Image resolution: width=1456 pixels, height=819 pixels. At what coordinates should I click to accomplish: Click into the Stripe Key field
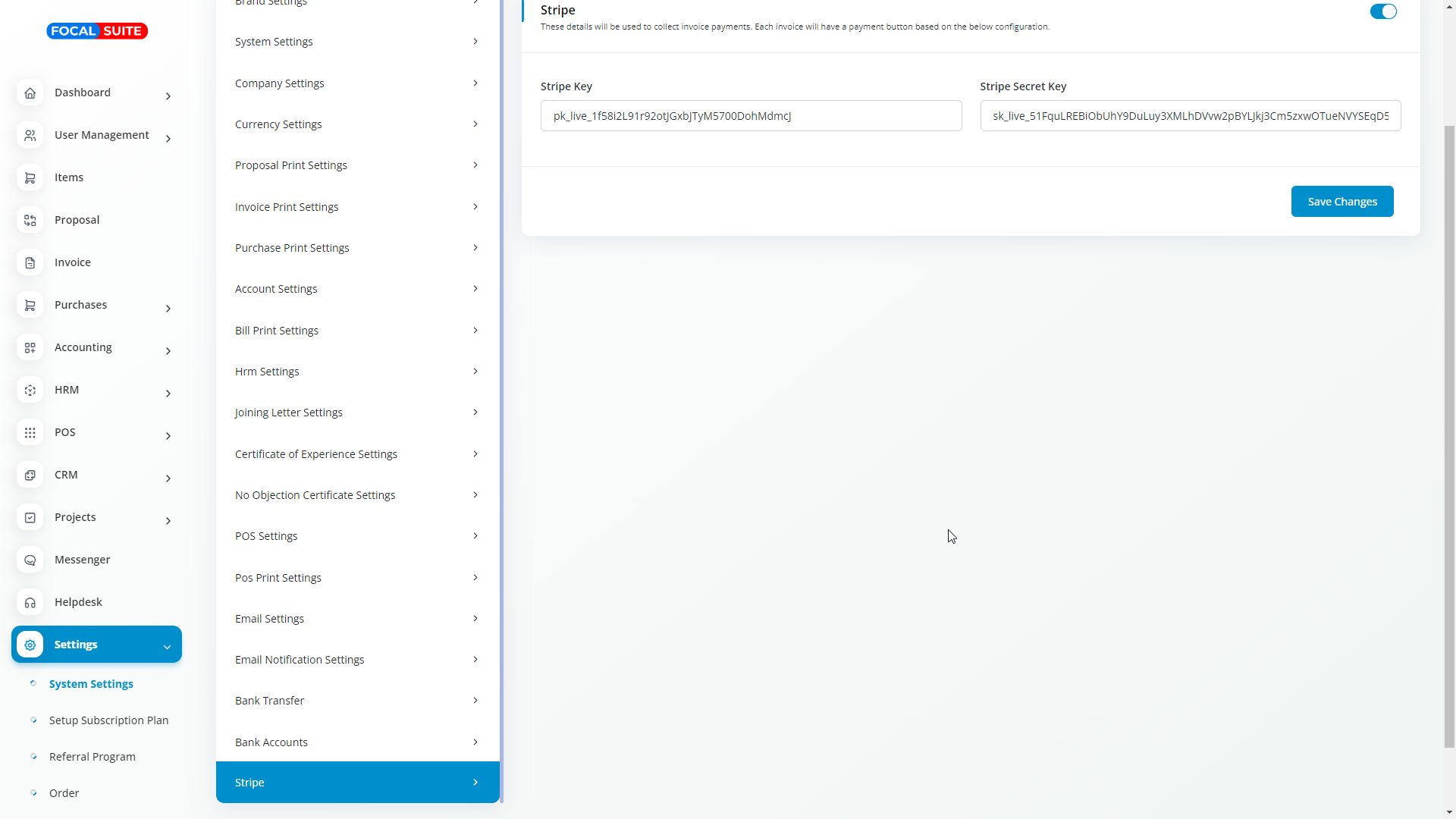751,116
